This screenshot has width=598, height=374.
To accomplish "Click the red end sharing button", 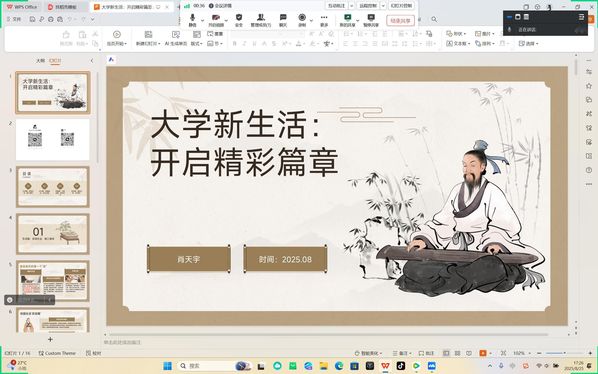I will [x=400, y=21].
